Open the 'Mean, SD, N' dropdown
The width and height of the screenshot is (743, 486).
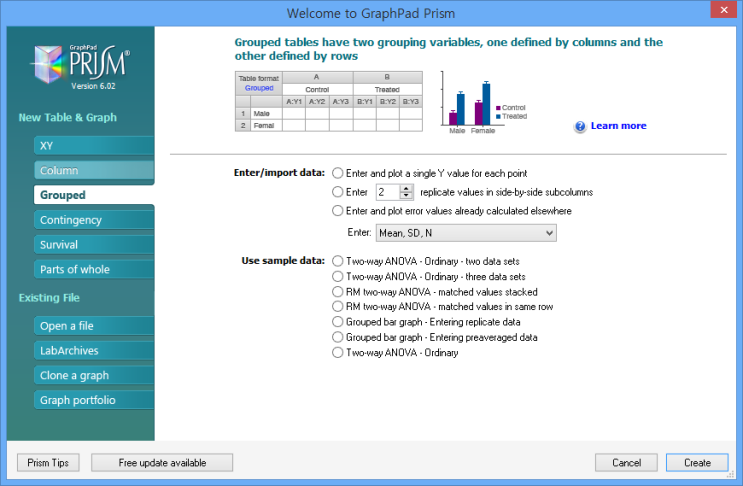point(466,233)
